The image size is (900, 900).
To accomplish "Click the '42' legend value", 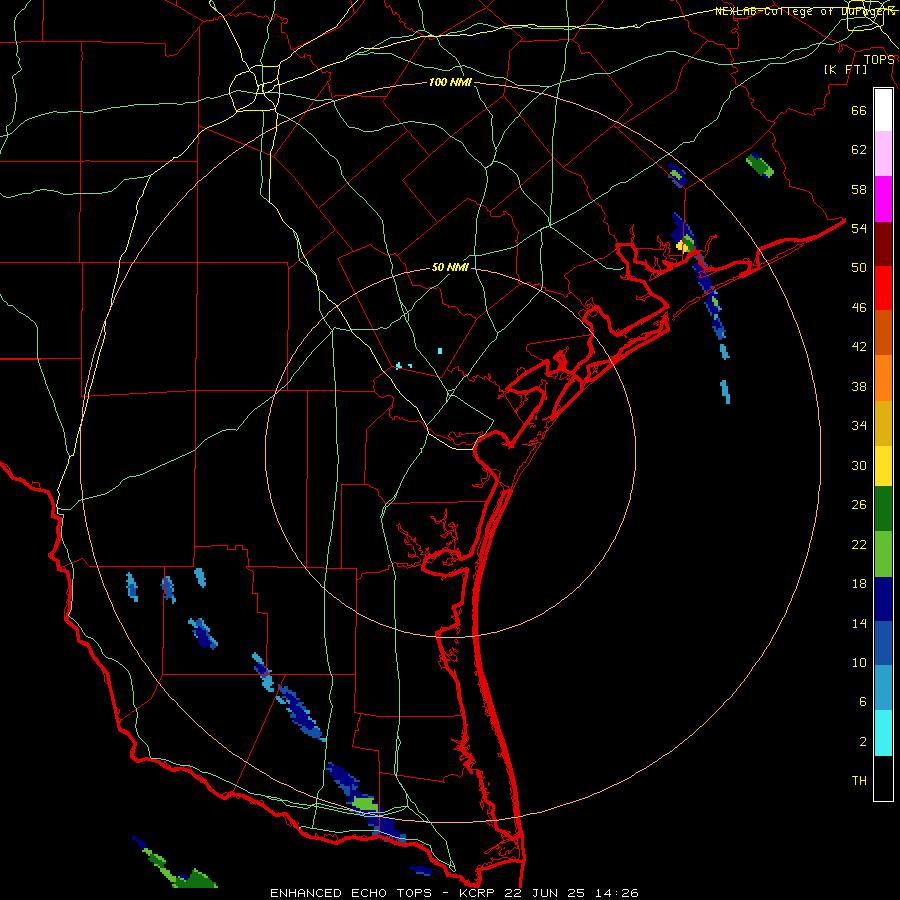I will (x=859, y=347).
